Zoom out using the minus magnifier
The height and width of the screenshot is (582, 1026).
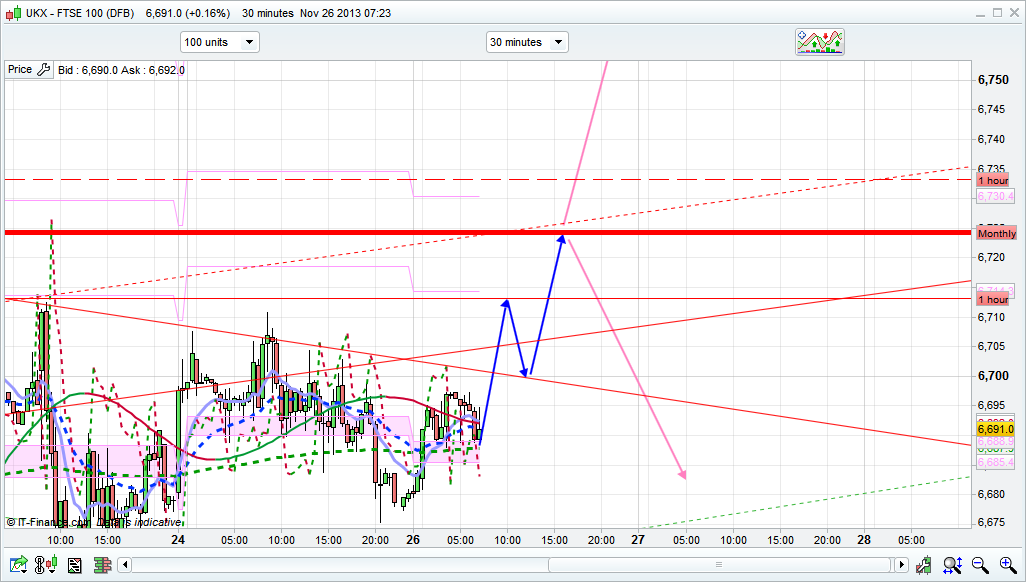pyautogui.click(x=979, y=566)
